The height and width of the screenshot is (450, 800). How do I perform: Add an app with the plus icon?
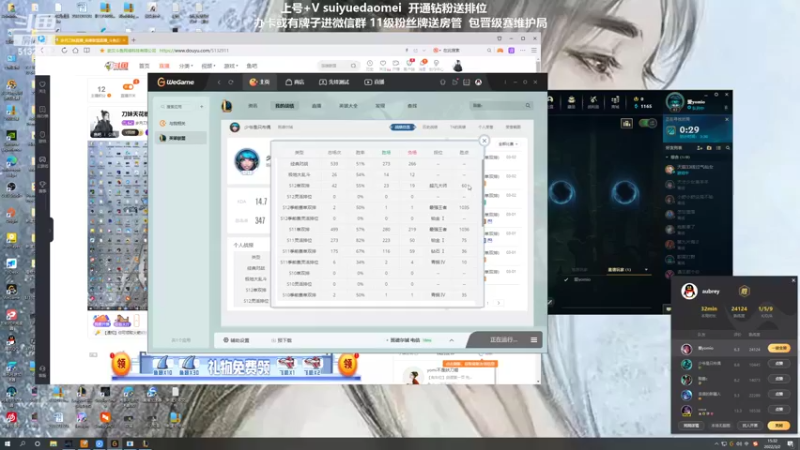202,107
